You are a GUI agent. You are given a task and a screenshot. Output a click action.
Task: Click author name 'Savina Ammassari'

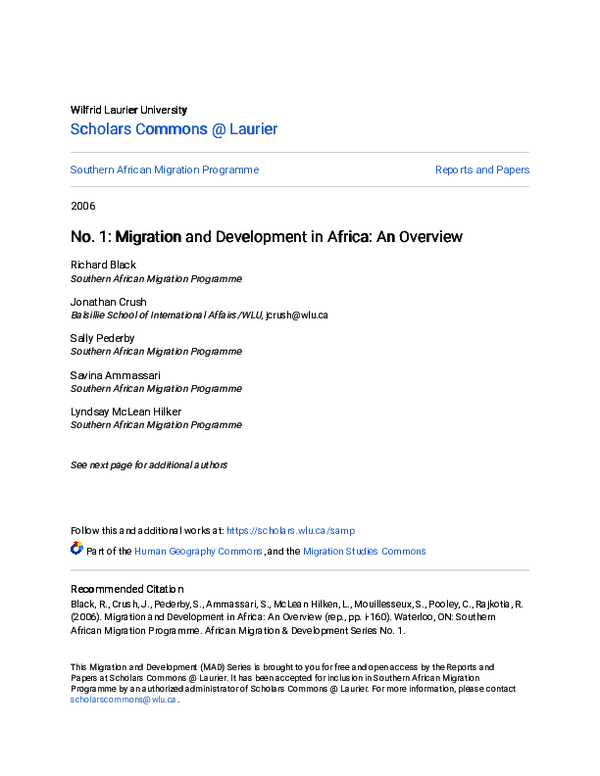pyautogui.click(x=115, y=375)
